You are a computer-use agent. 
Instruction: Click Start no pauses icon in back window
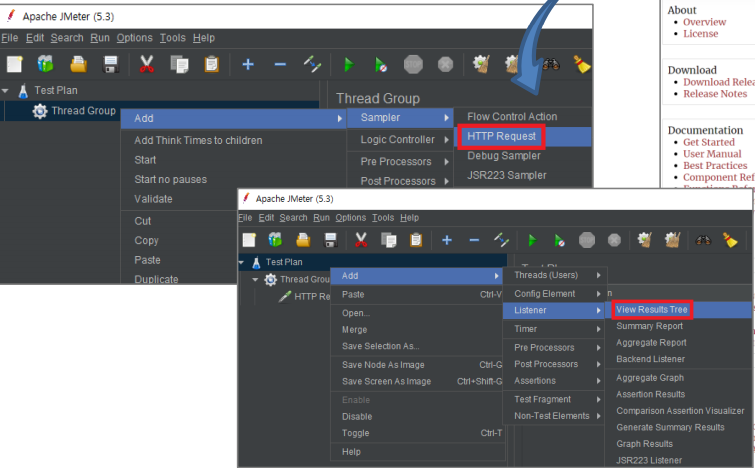pyautogui.click(x=380, y=65)
